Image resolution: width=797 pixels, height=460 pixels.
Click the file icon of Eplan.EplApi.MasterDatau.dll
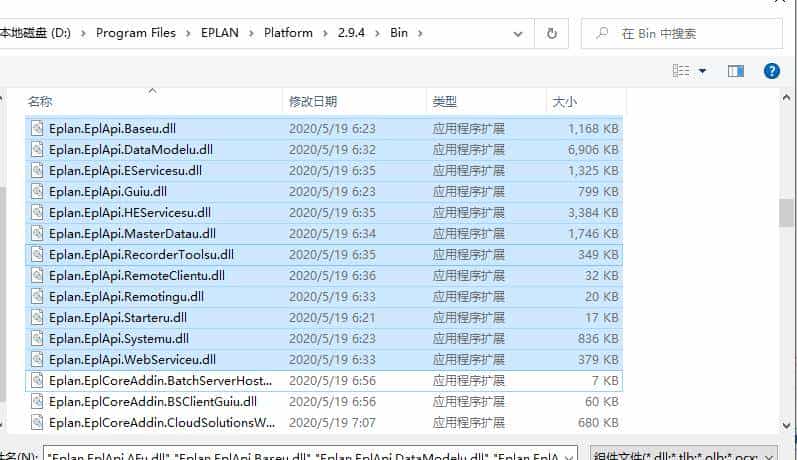[37, 233]
